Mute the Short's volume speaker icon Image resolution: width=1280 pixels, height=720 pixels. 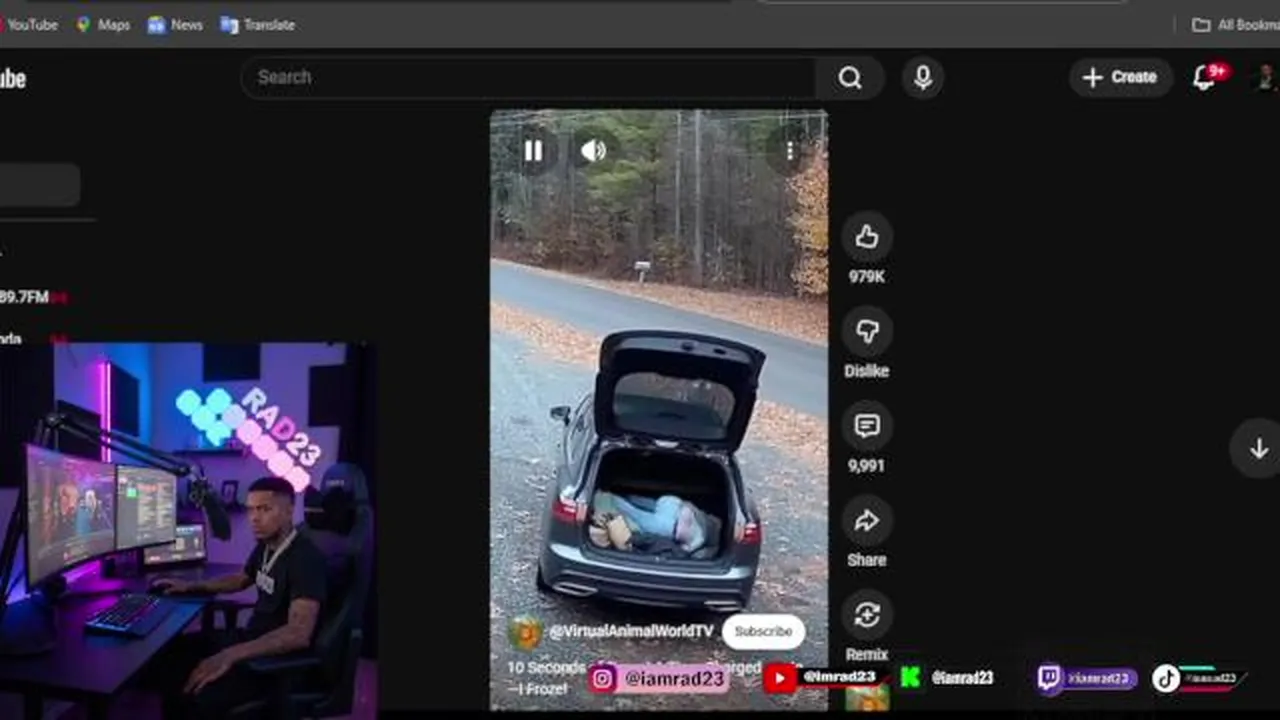click(593, 151)
